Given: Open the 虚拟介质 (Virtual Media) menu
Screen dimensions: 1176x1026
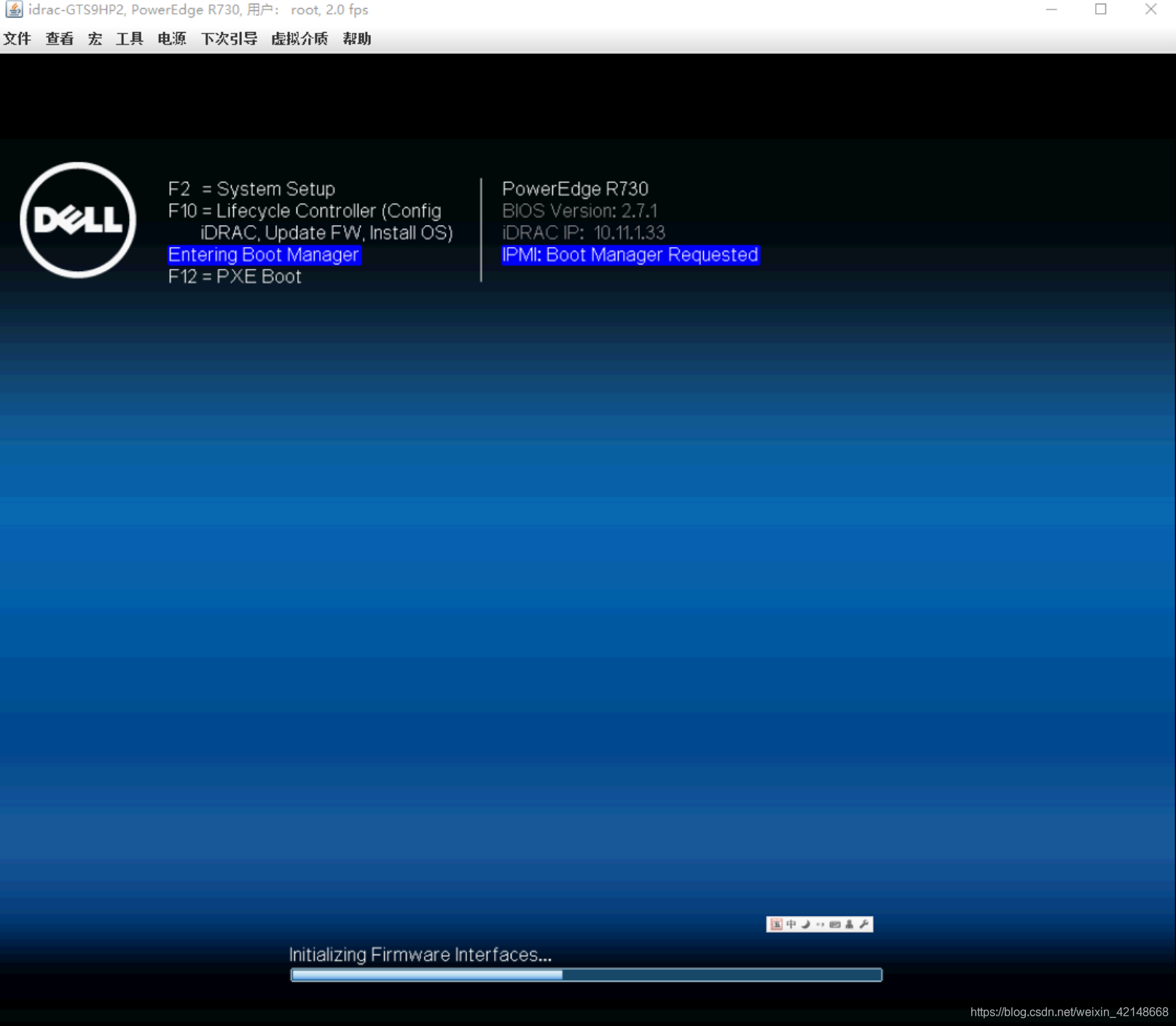Looking at the screenshot, I should [x=299, y=39].
